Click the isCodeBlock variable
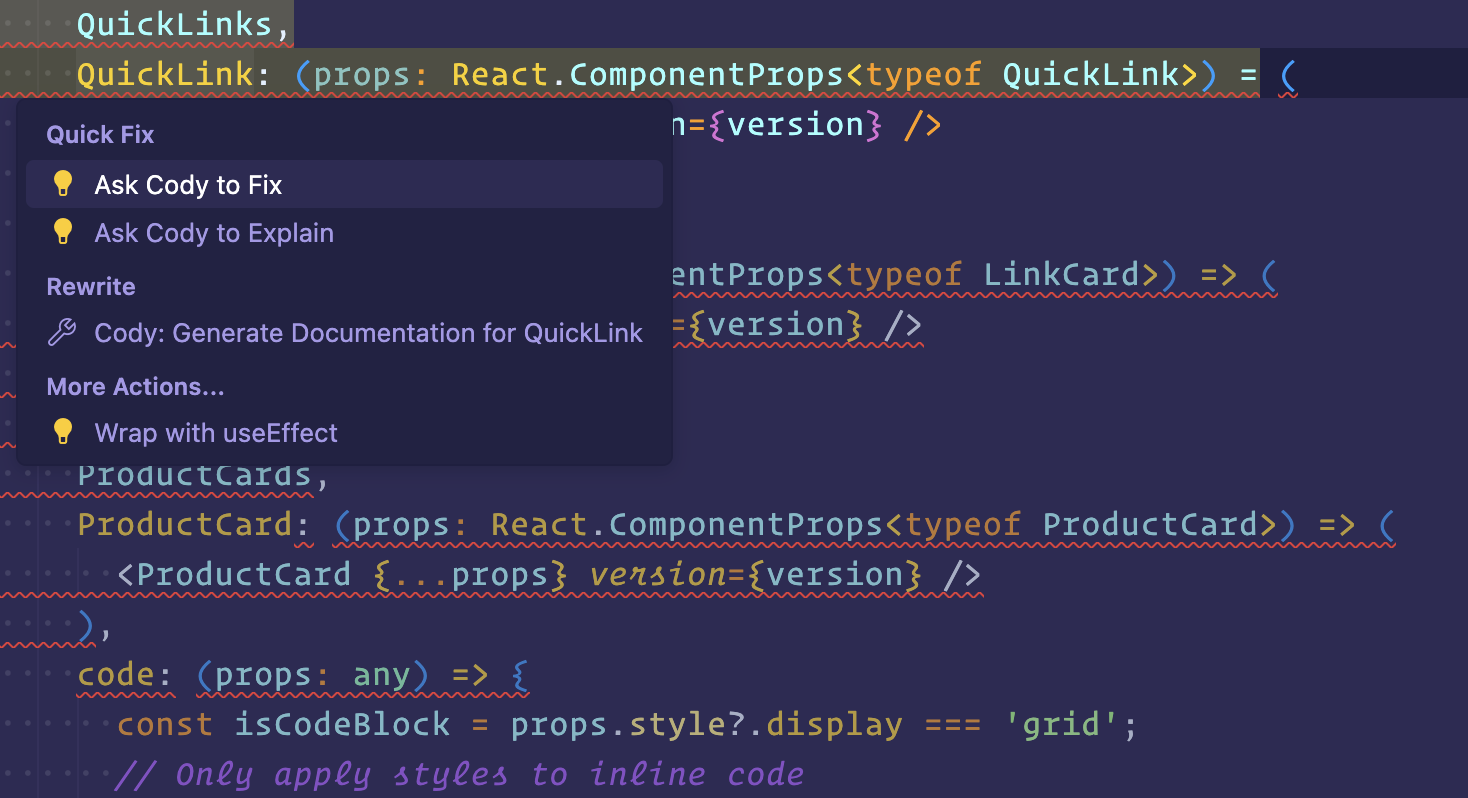 pyautogui.click(x=342, y=724)
